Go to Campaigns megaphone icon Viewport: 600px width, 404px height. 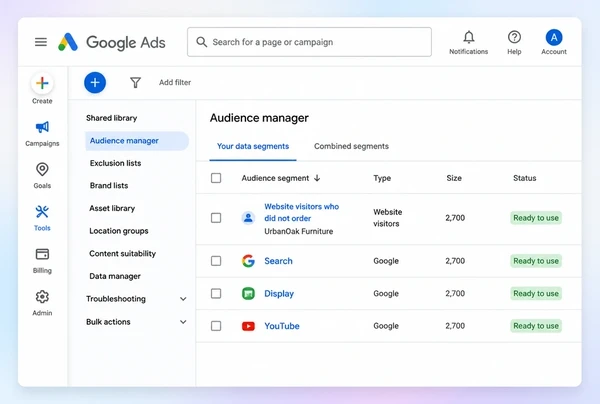[x=42, y=127]
